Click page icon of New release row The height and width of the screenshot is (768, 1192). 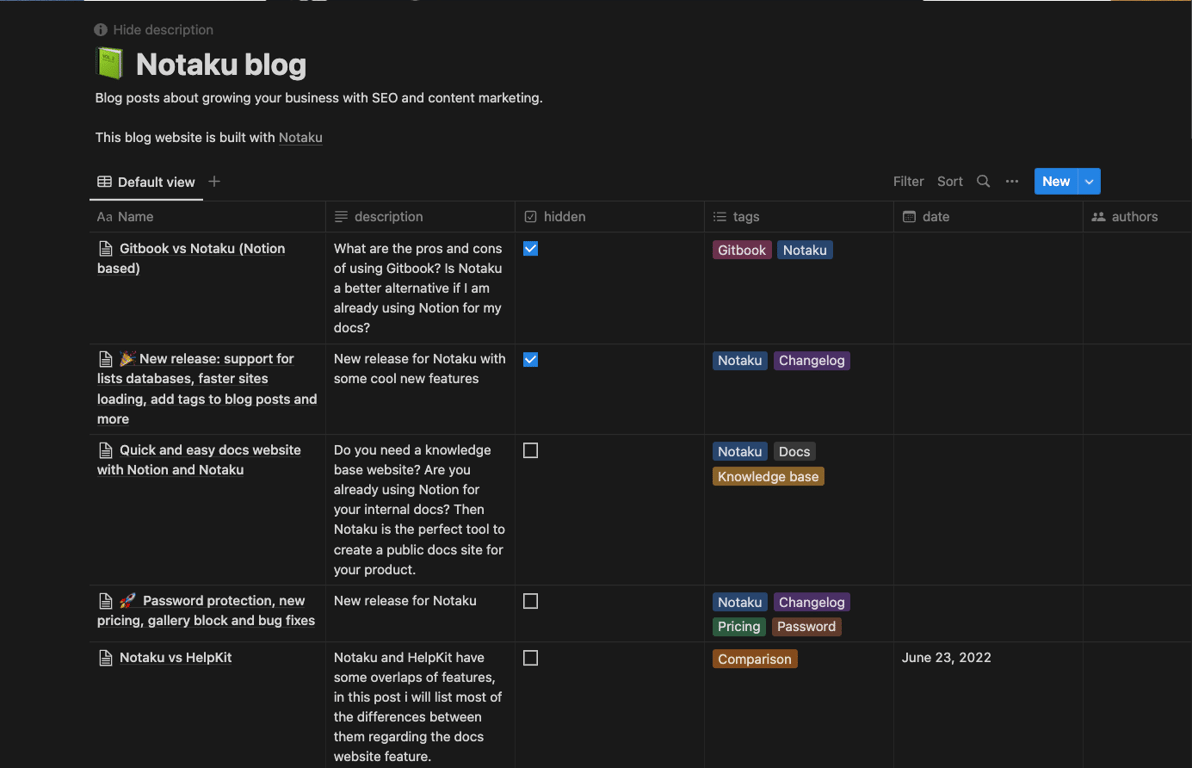(106, 359)
